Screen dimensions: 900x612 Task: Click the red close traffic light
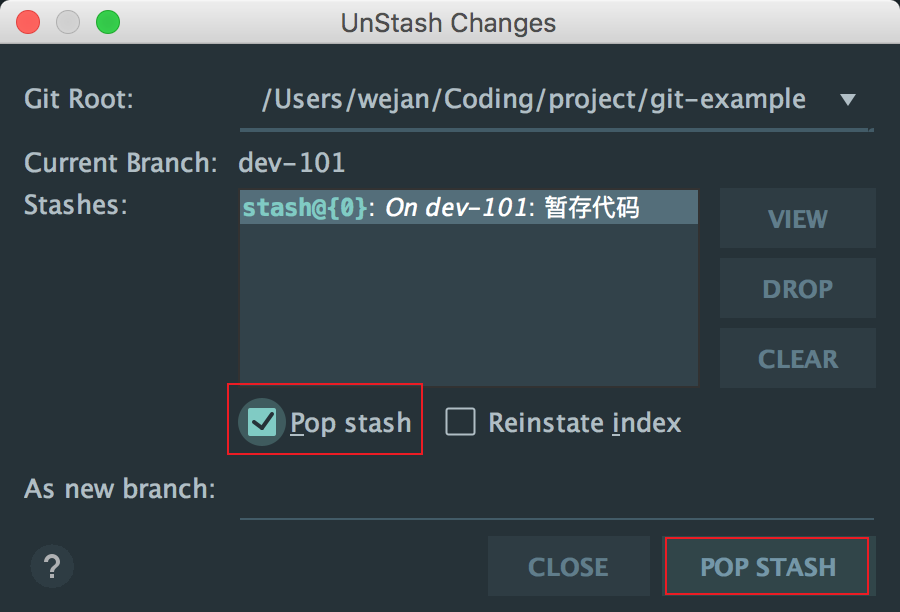[27, 22]
